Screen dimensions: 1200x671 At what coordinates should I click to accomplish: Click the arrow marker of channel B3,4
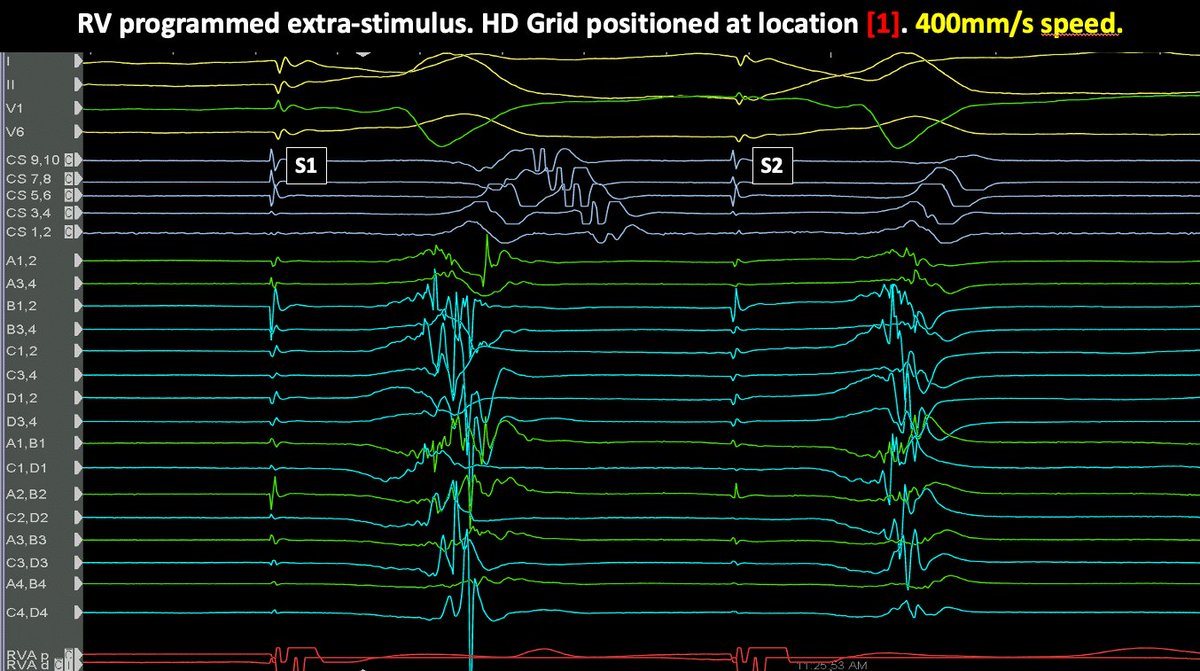point(78,329)
